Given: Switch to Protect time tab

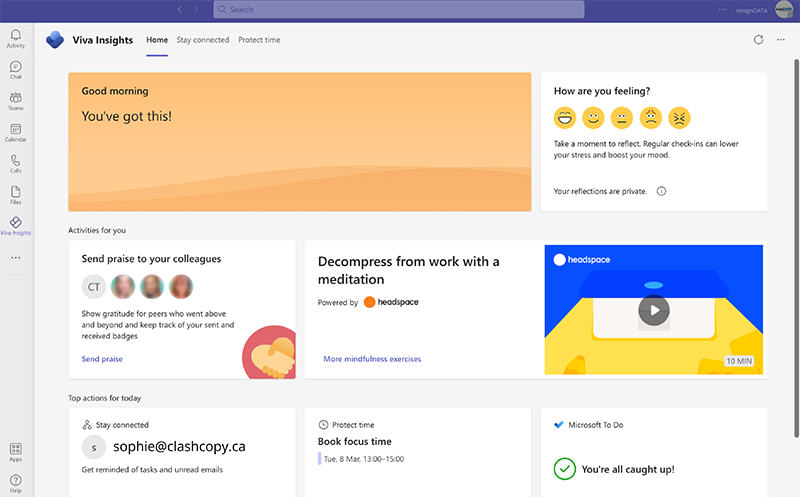Looking at the screenshot, I should (x=259, y=40).
